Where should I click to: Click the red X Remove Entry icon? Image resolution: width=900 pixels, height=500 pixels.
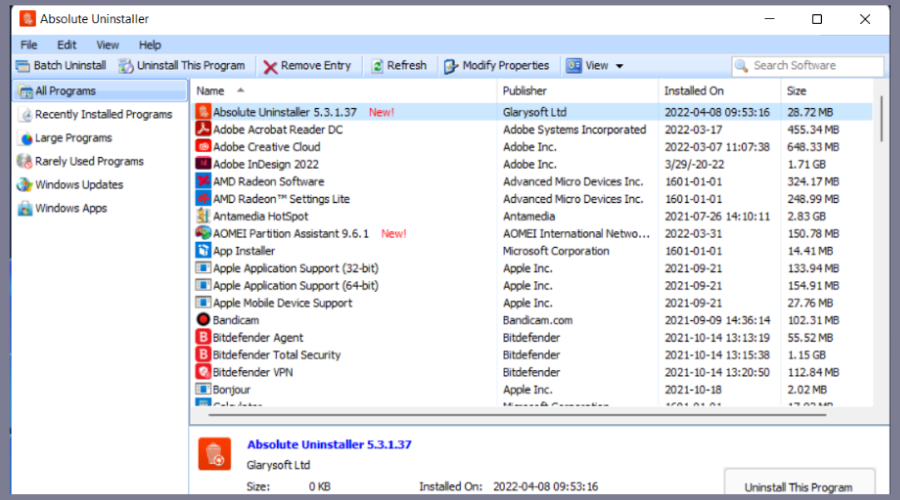270,67
